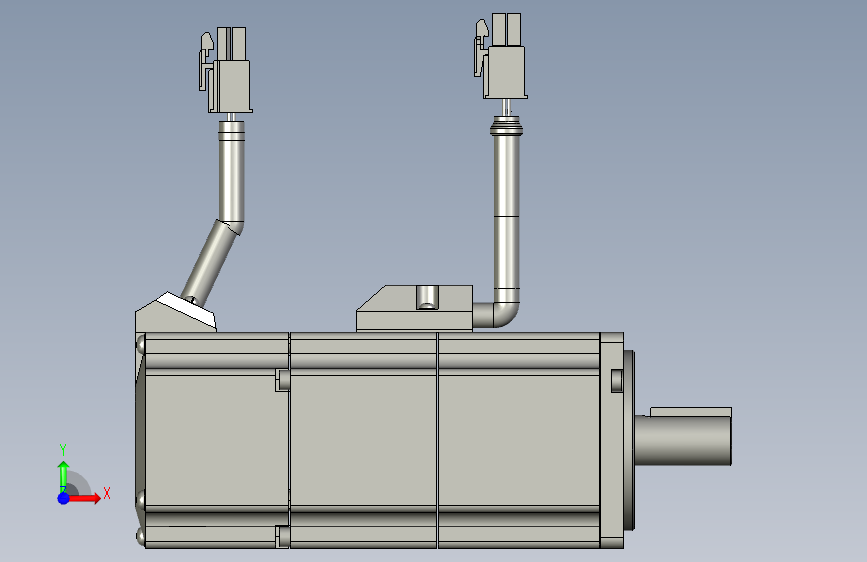Select the terminal box on top of motor
867x562 pixels.
click(x=415, y=309)
